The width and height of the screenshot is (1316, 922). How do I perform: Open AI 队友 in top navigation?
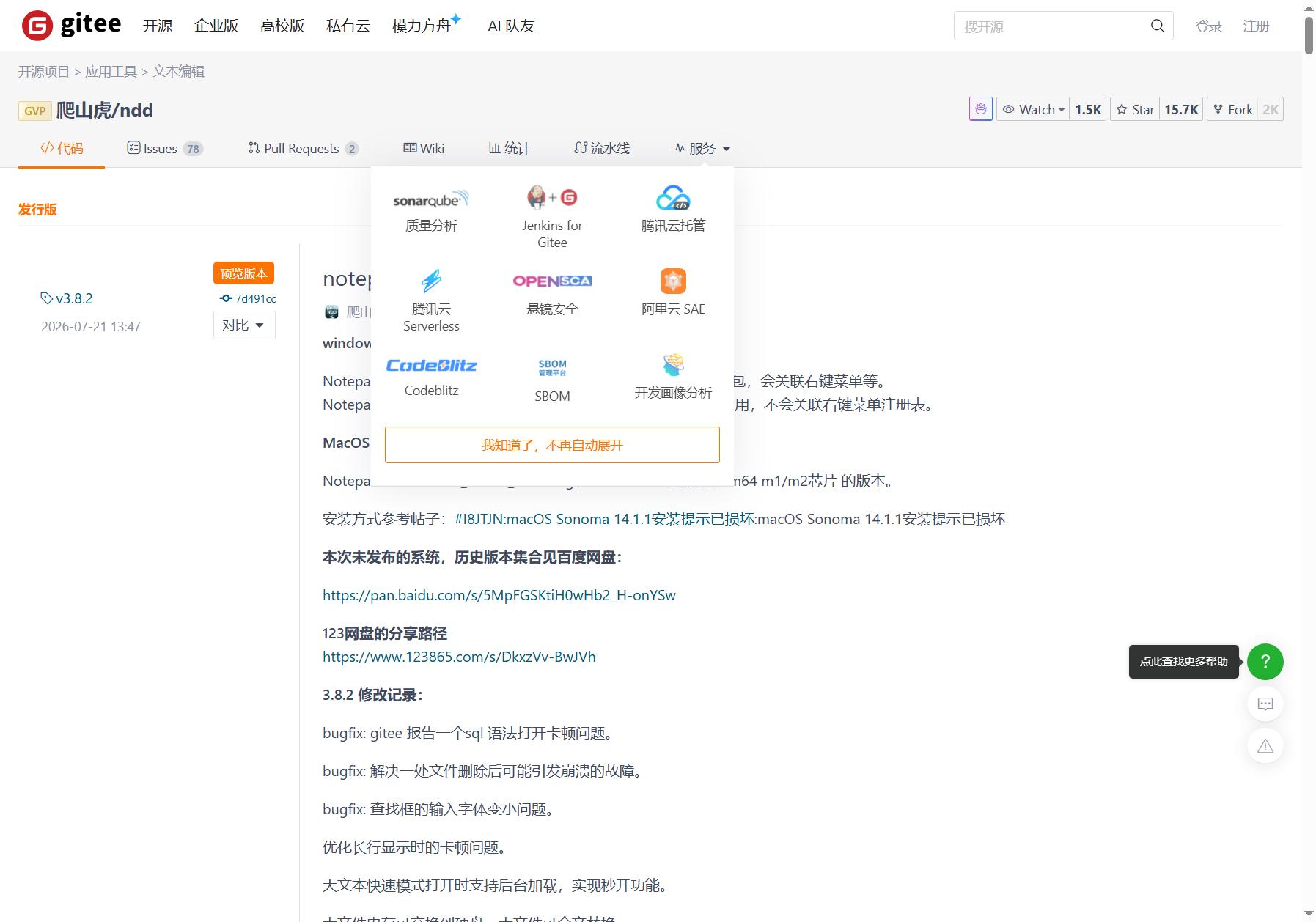pyautogui.click(x=511, y=26)
